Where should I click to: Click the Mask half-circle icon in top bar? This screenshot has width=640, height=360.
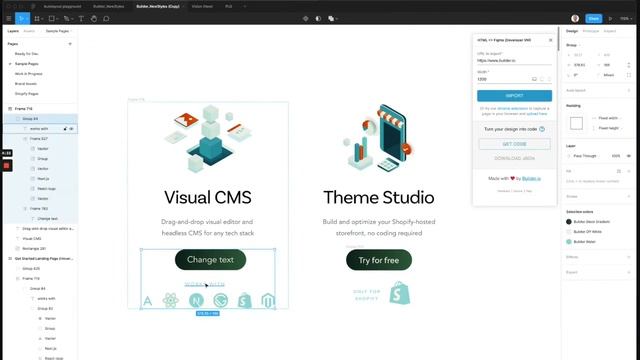coord(318,18)
